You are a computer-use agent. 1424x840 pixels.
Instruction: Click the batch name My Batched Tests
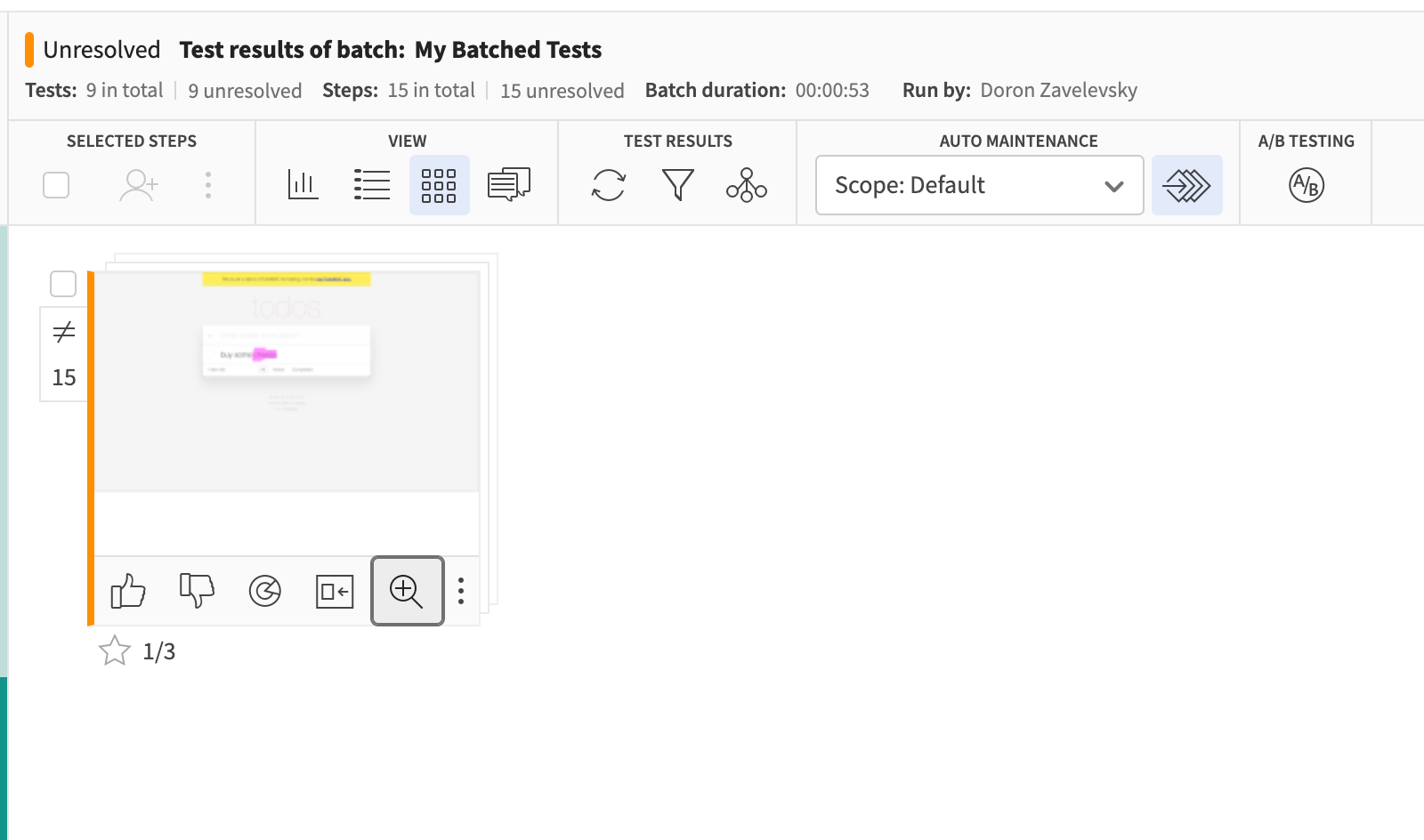508,50
